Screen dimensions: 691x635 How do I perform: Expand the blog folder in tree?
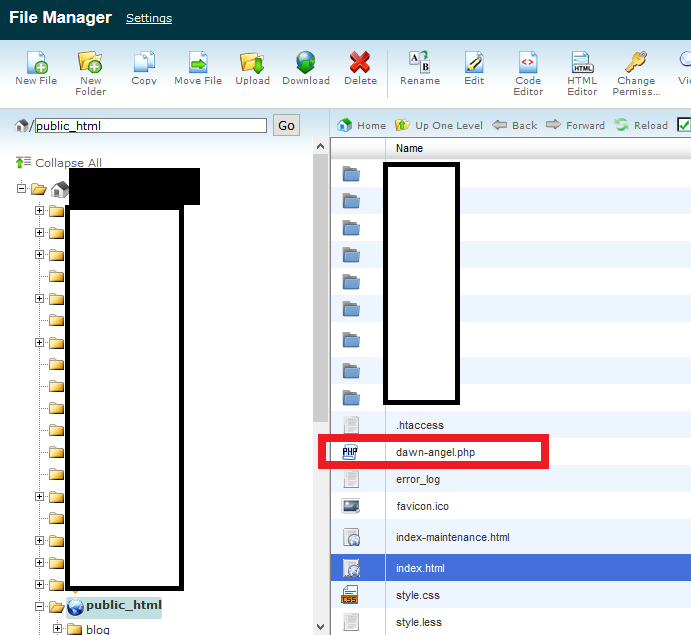pos(57,629)
